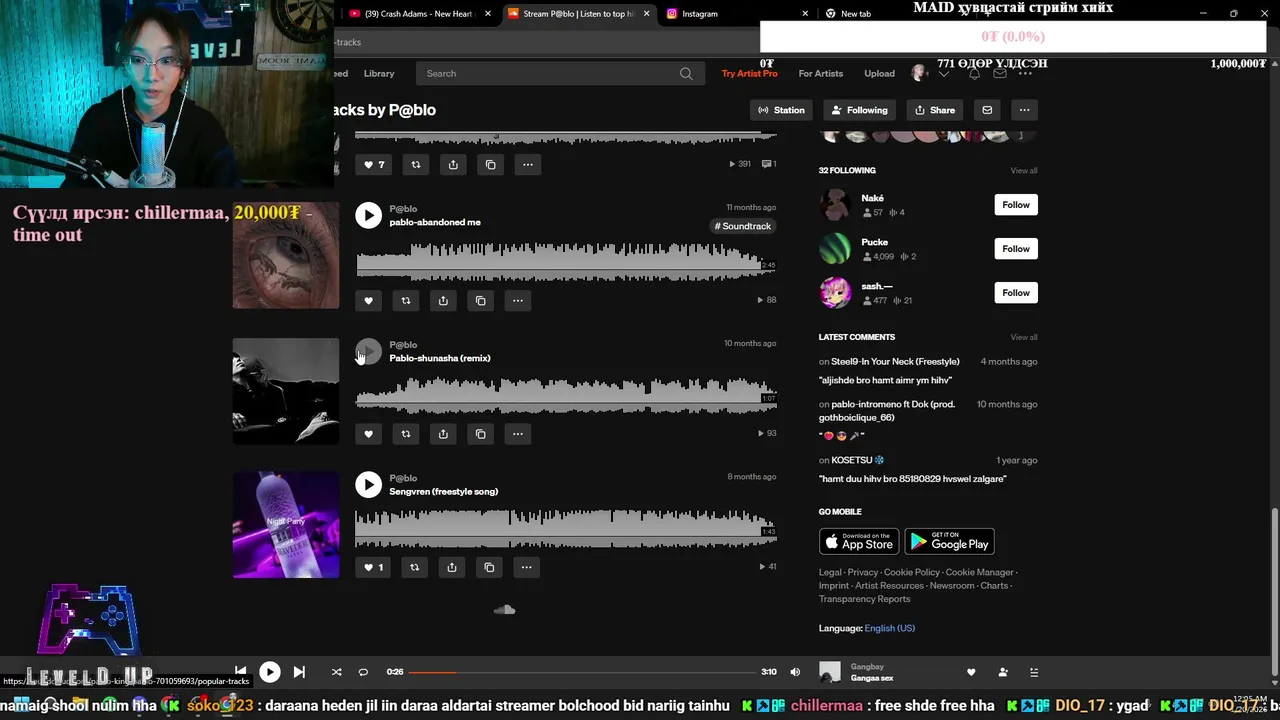The height and width of the screenshot is (720, 1280).
Task: Open profile more options menu
Action: pyautogui.click(x=1024, y=110)
